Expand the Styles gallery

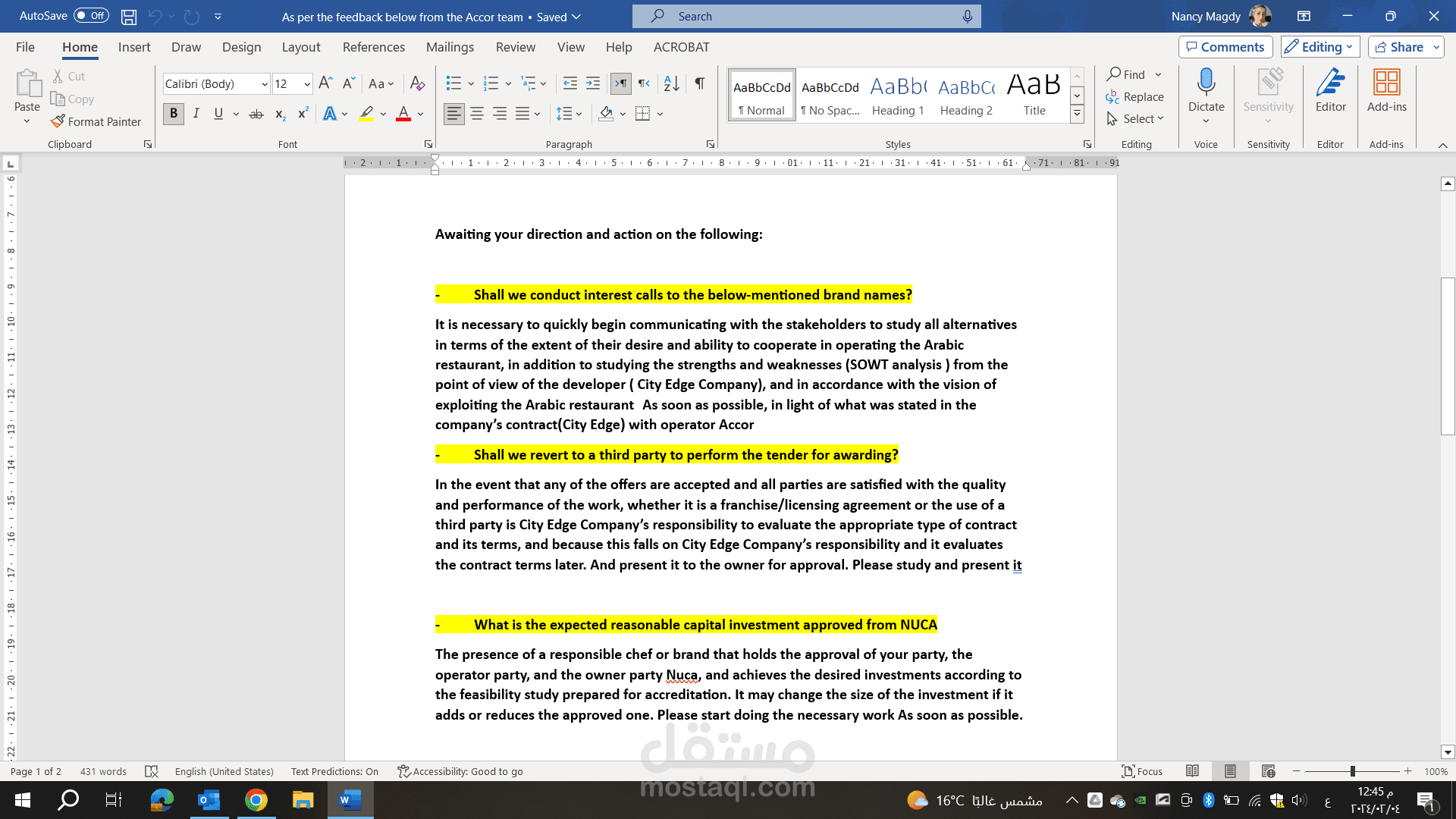1077,115
